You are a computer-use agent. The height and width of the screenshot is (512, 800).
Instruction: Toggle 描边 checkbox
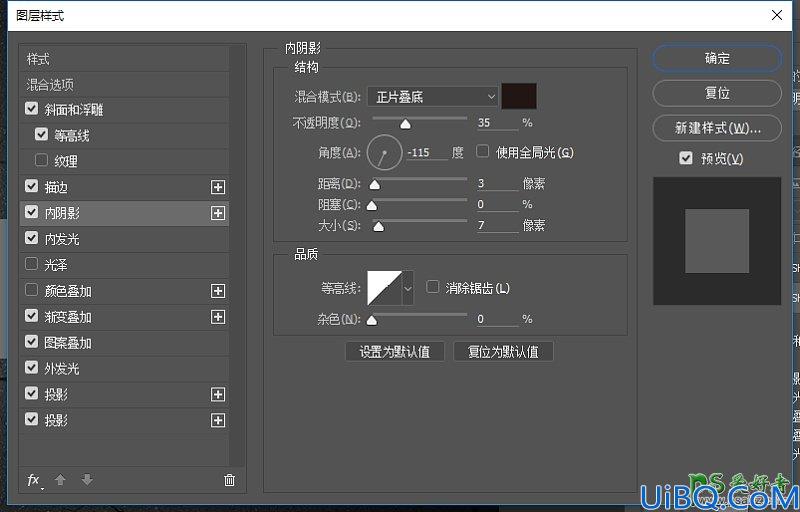pos(32,186)
